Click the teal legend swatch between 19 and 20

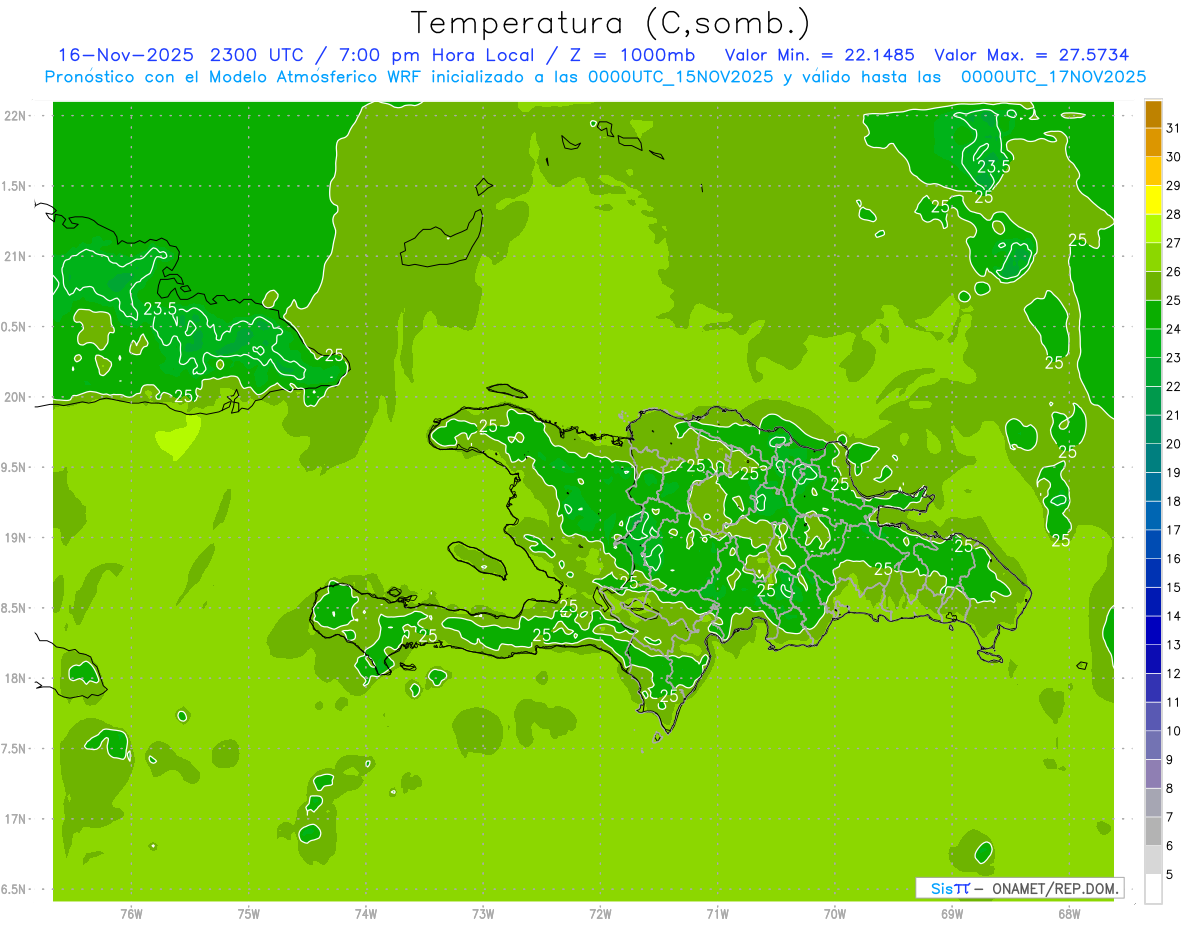coord(1153,459)
